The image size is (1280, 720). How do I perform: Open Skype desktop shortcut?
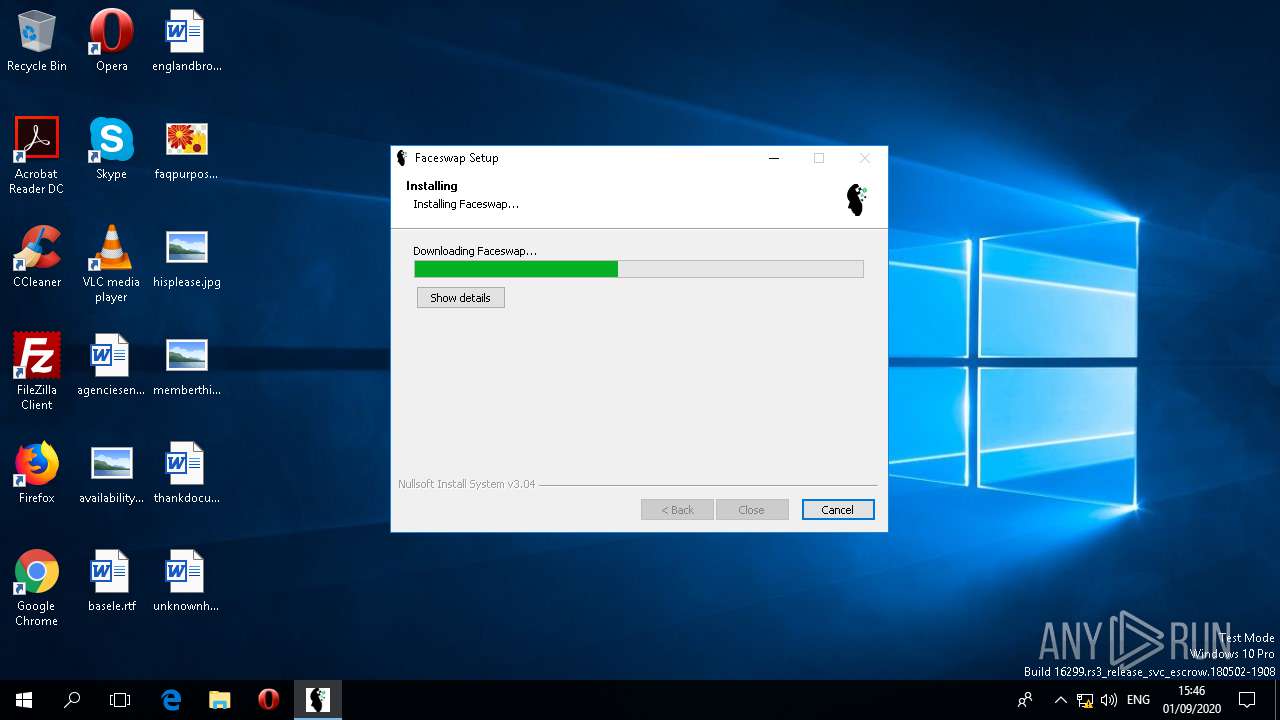coord(111,149)
